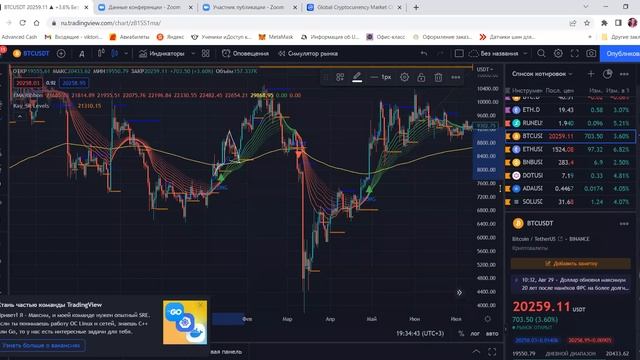Viewport: 640px width, 360px height.
Task: Open the watchlist more options dots
Action: [x=624, y=74]
